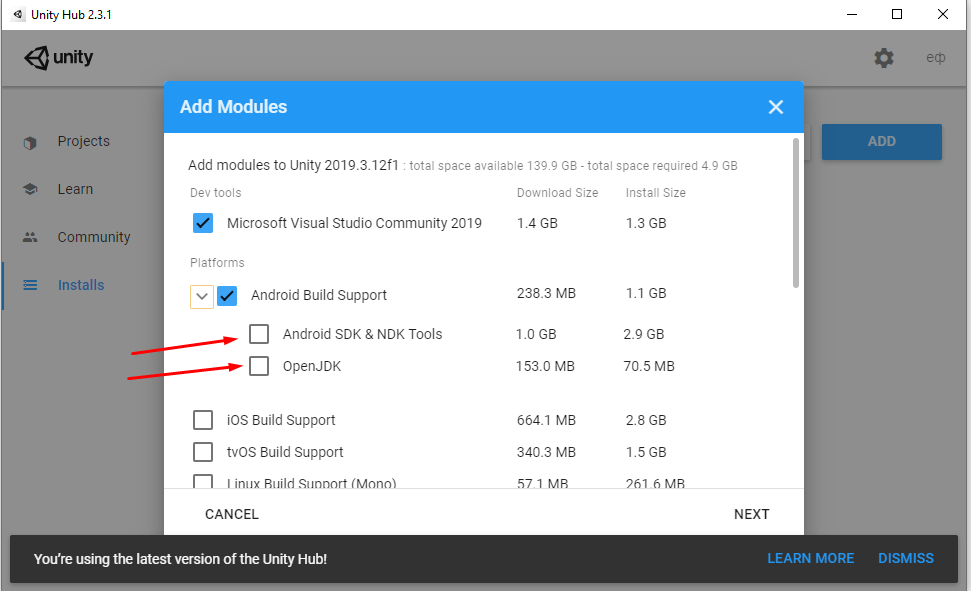Click the Installs list icon

(30, 285)
